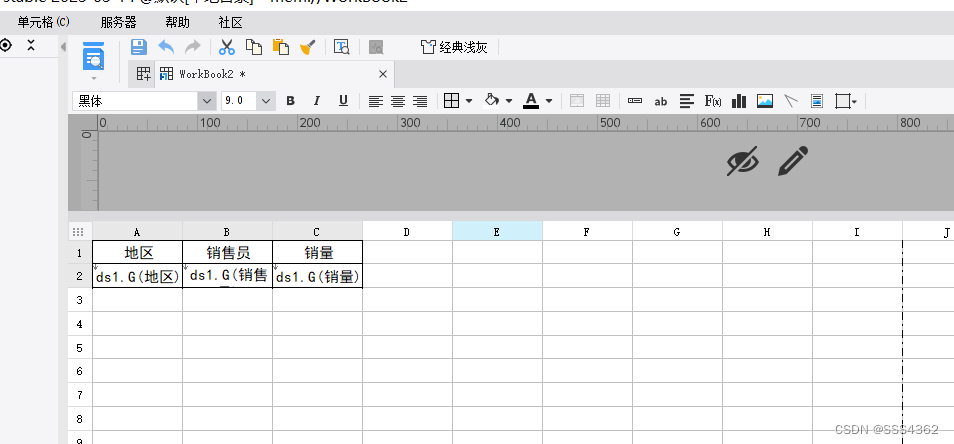The height and width of the screenshot is (444, 954).
Task: Collapse left panel tree with chevrons icon
Action: pos(31,45)
